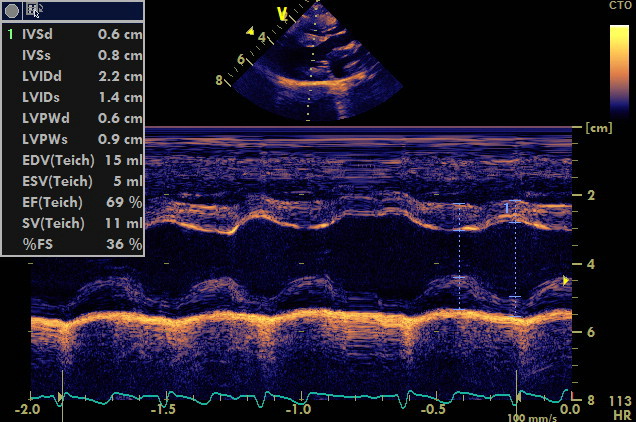Click the caliper marker labeled 1 on M-mode
This screenshot has width=636, height=422.
point(507,207)
